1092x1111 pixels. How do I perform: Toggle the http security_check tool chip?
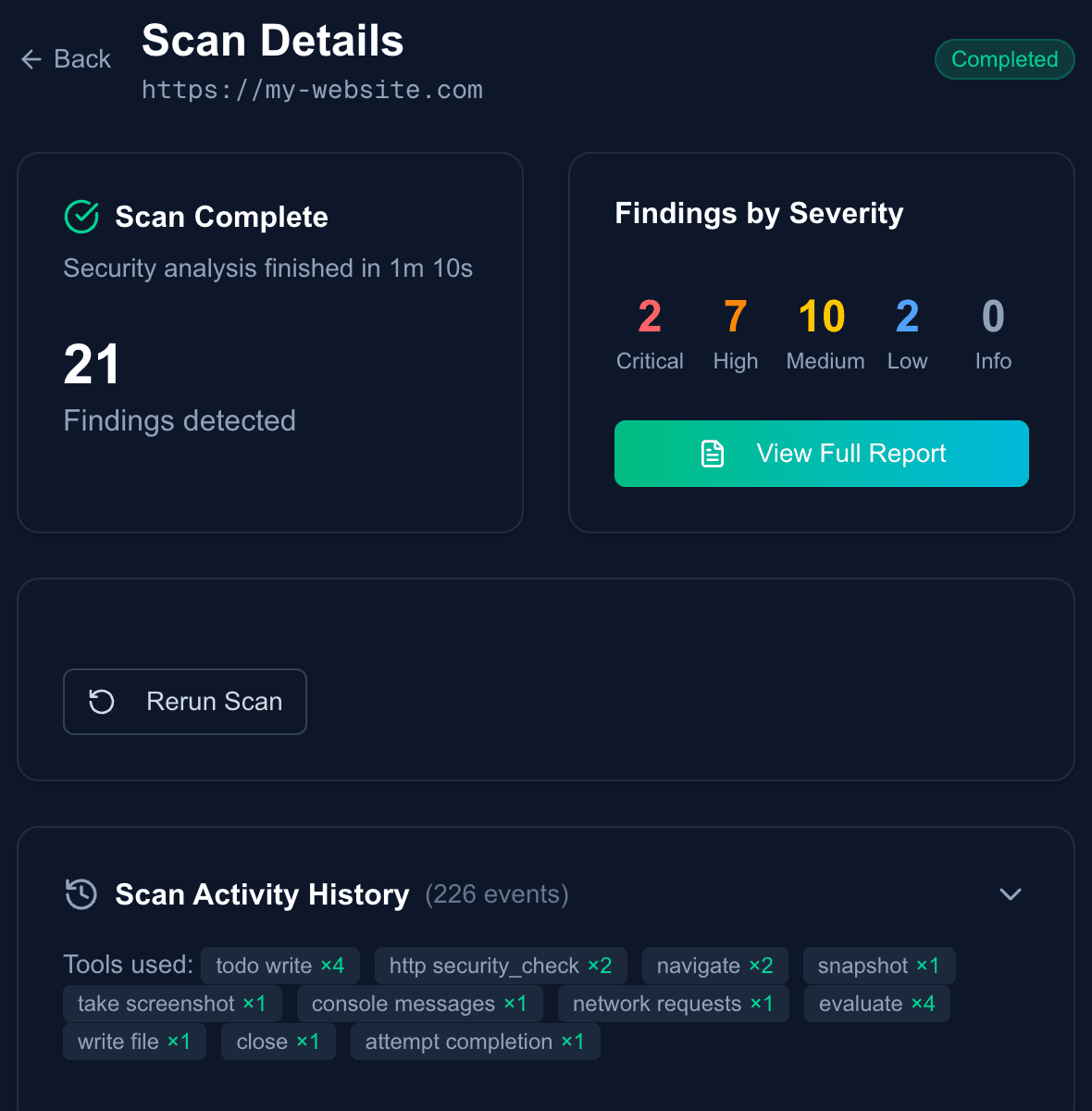pyautogui.click(x=500, y=966)
